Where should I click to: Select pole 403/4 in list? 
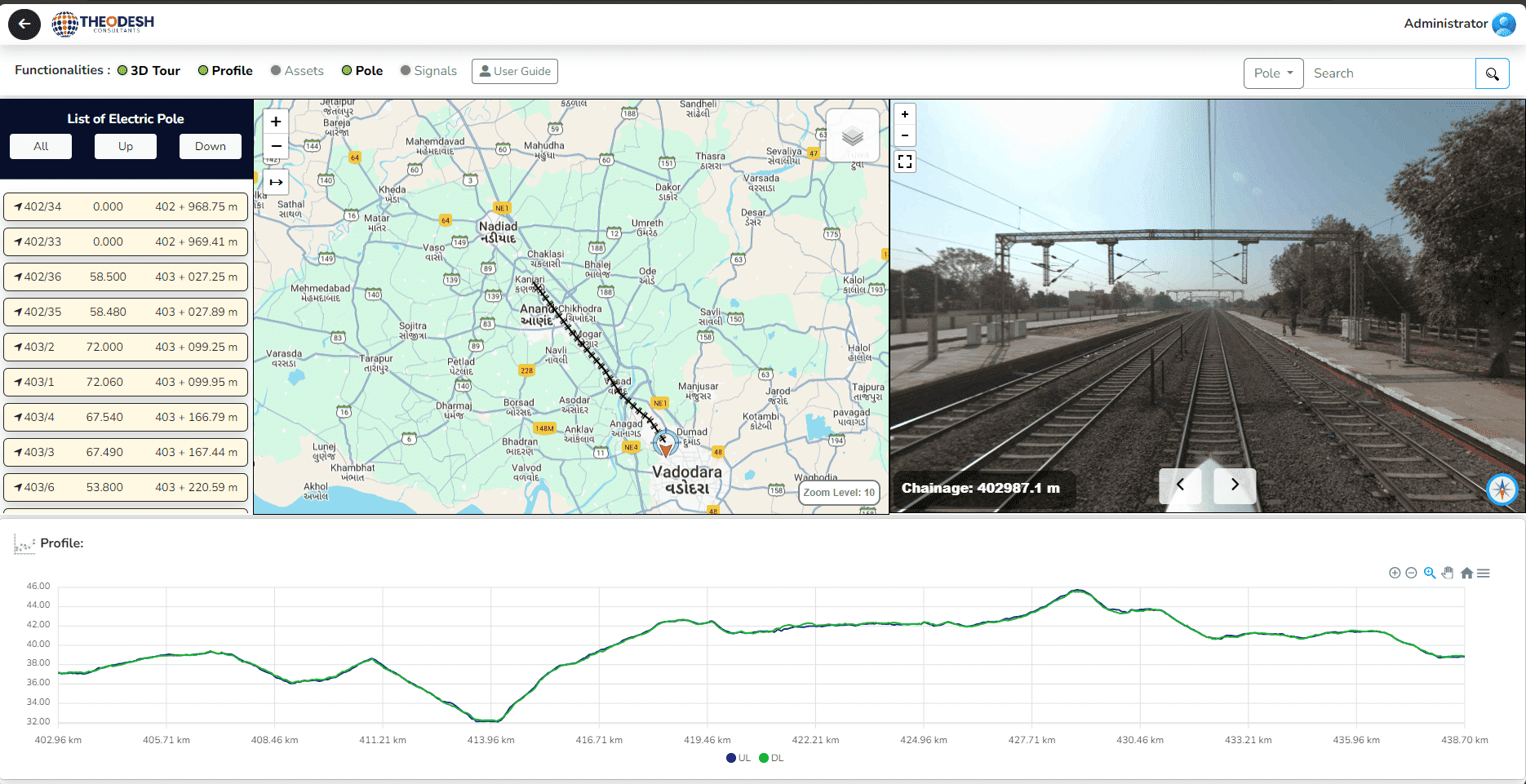tap(126, 418)
